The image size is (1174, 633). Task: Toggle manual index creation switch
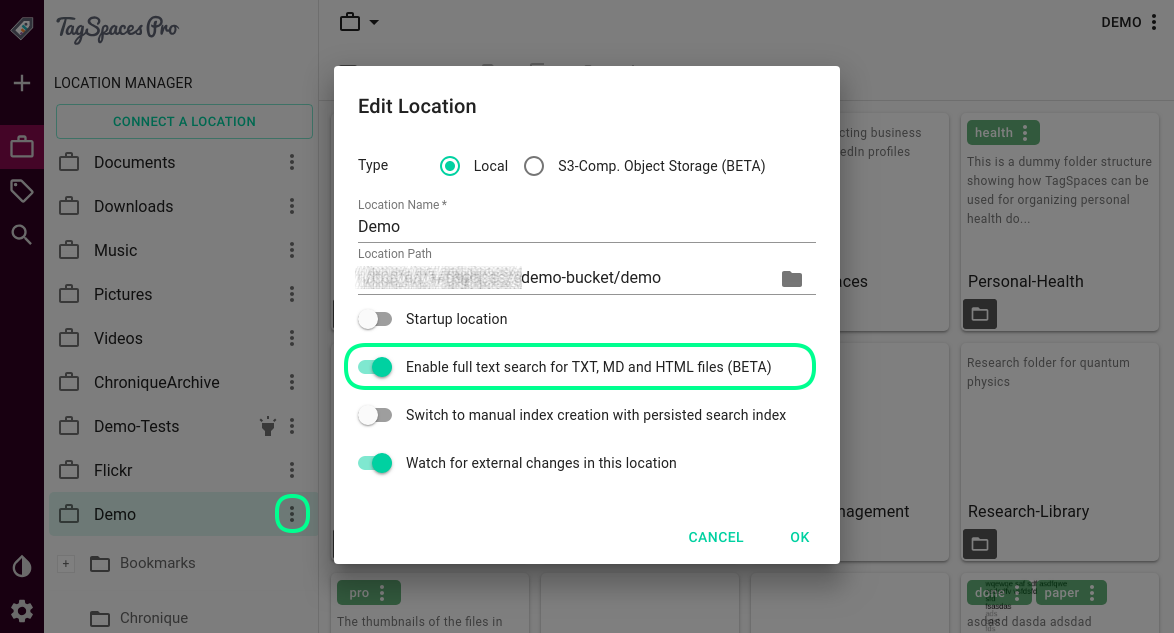[x=375, y=415]
